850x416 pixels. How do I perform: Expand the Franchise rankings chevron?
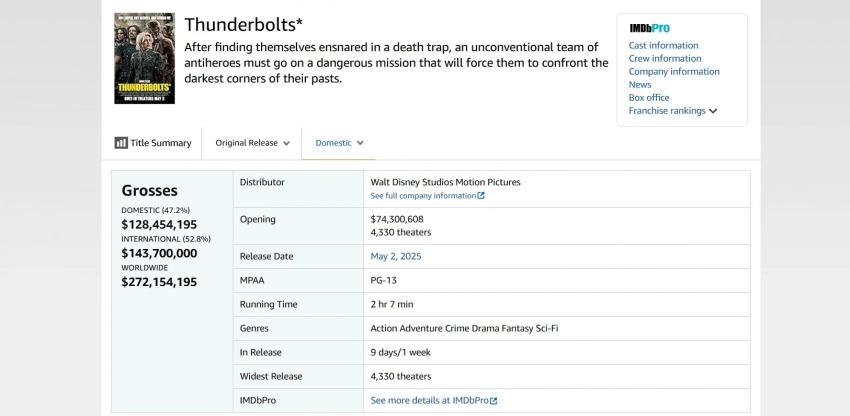[713, 111]
